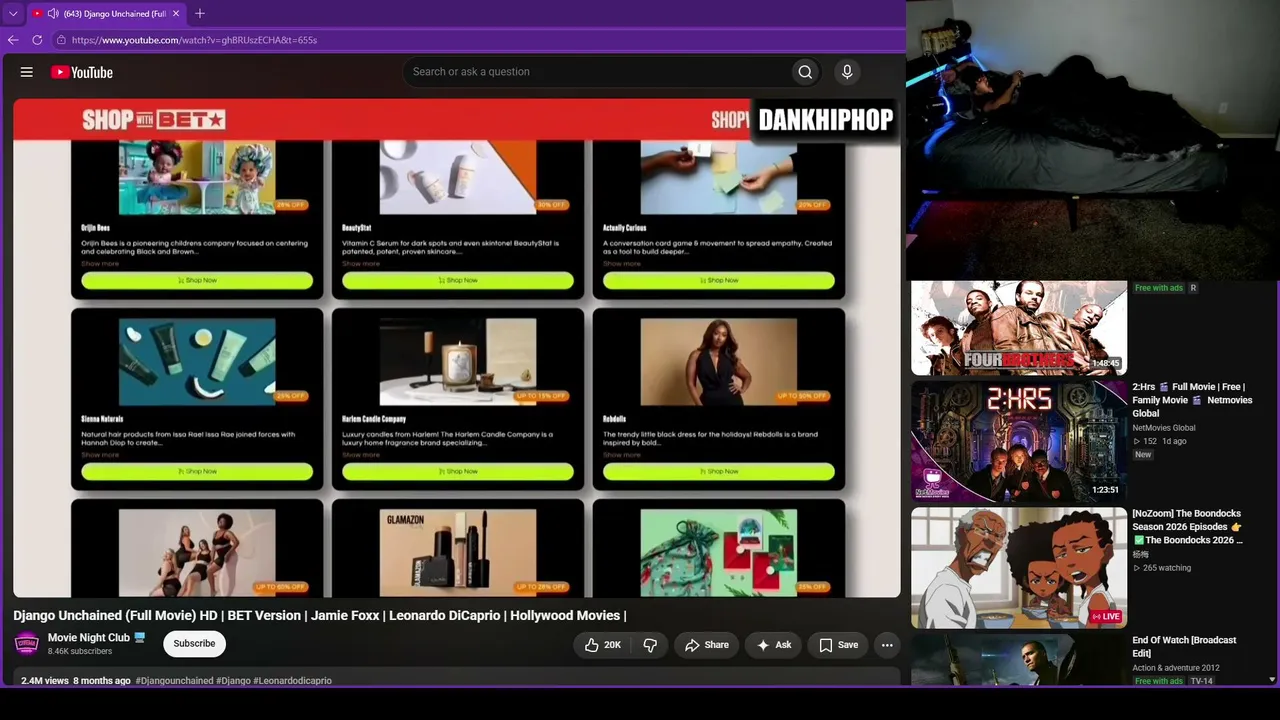Image resolution: width=1280 pixels, height=720 pixels.
Task: Expand the tab search dropdown arrow
Action: (x=13, y=14)
